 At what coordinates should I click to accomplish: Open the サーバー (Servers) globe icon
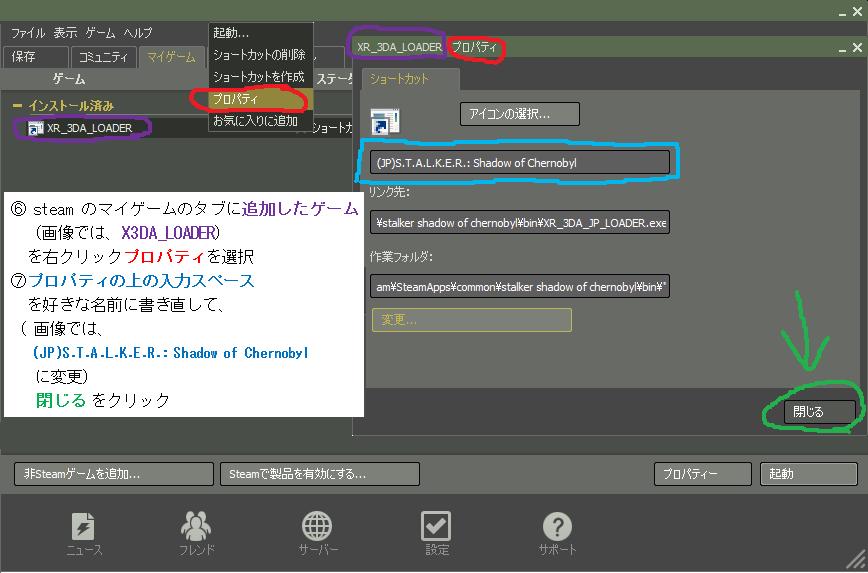coord(317,526)
